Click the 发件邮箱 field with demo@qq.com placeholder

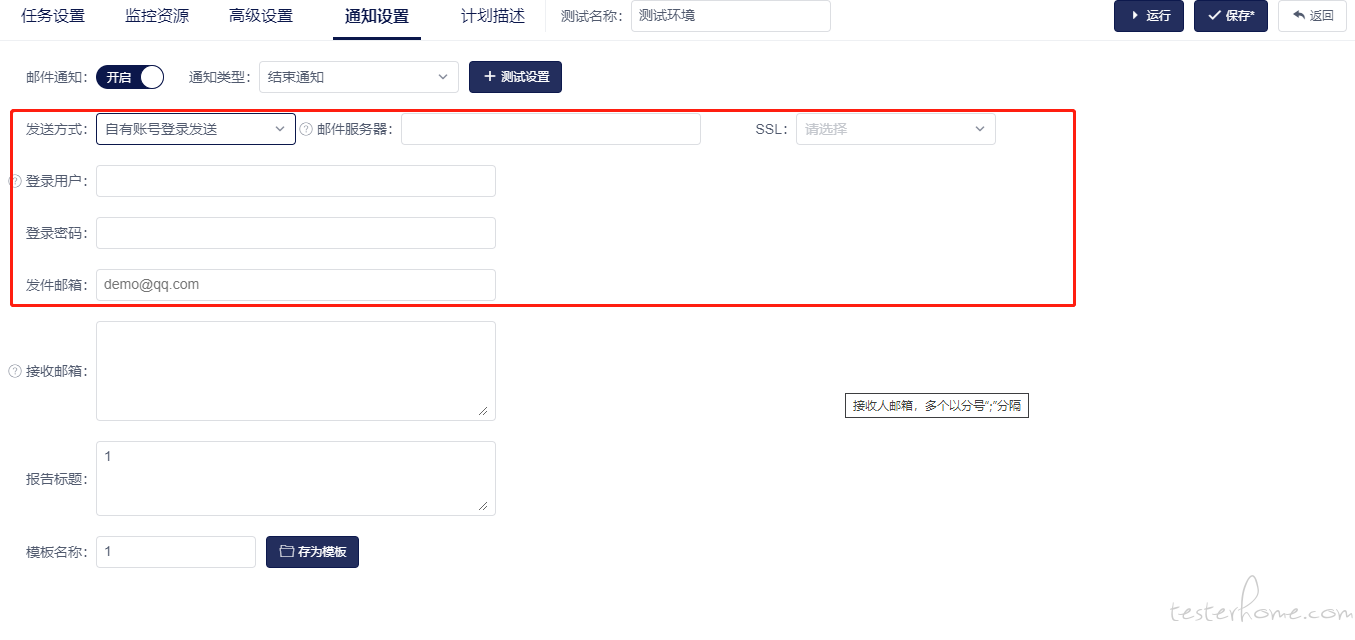pyautogui.click(x=296, y=285)
